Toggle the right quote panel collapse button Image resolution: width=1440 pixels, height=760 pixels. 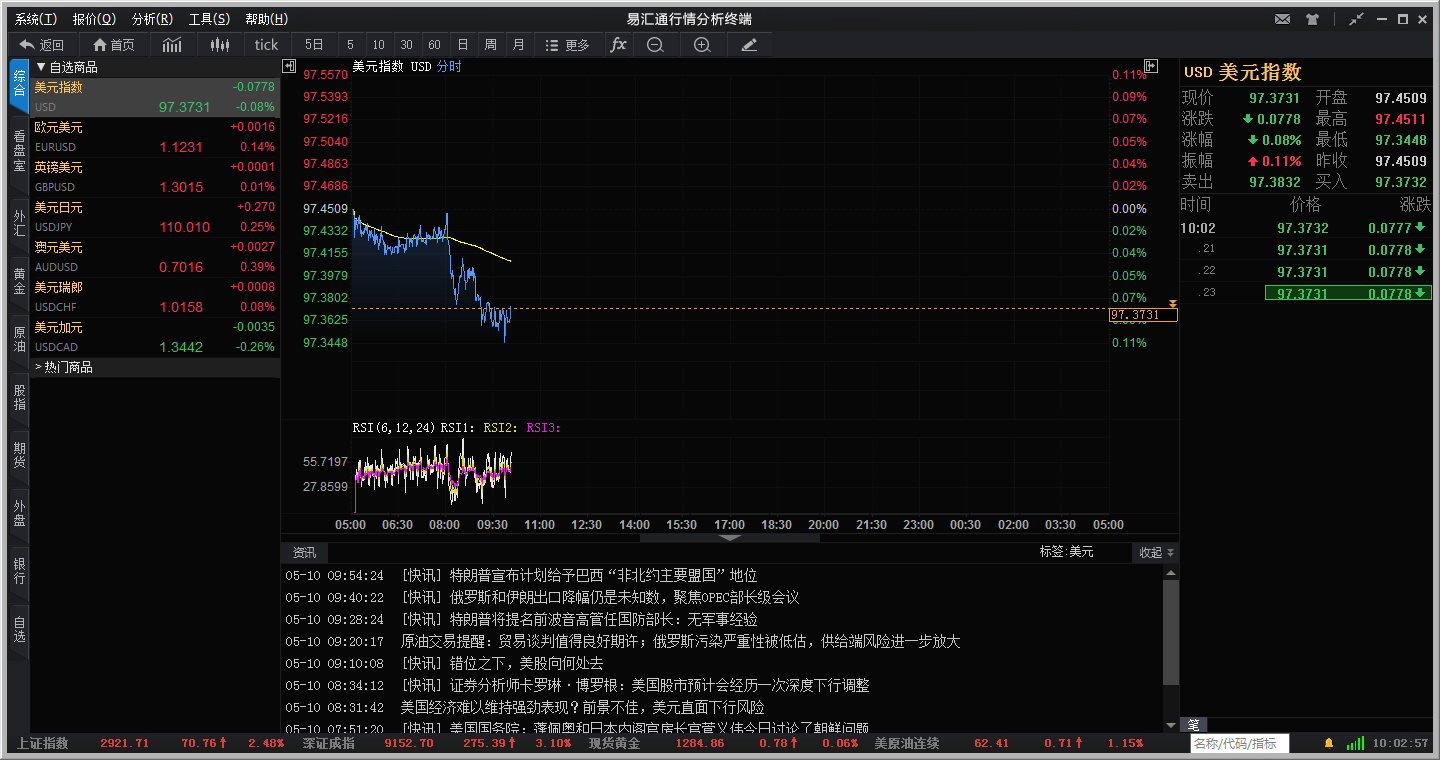pyautogui.click(x=1151, y=66)
